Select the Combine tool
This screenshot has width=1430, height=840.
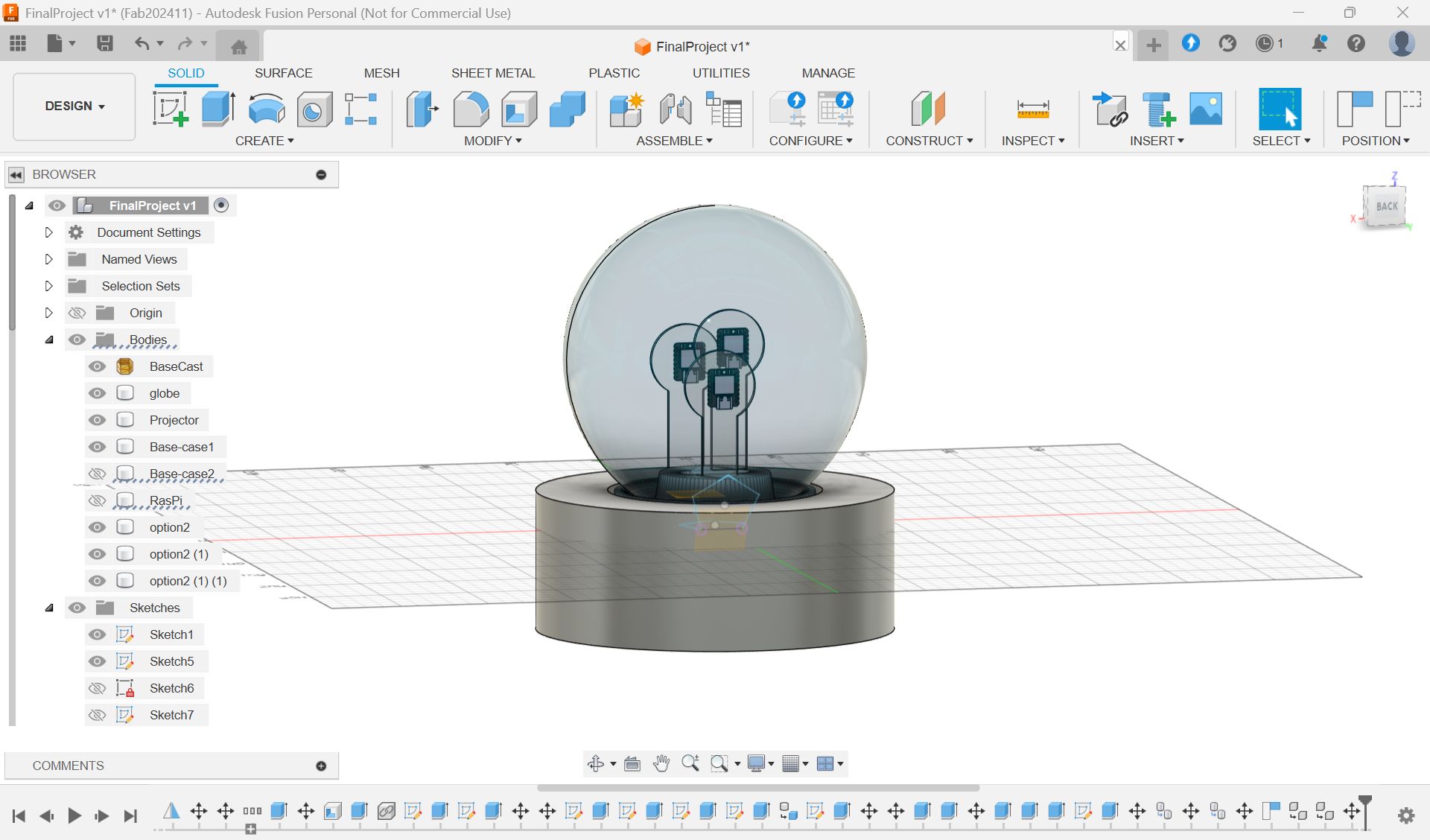click(568, 109)
